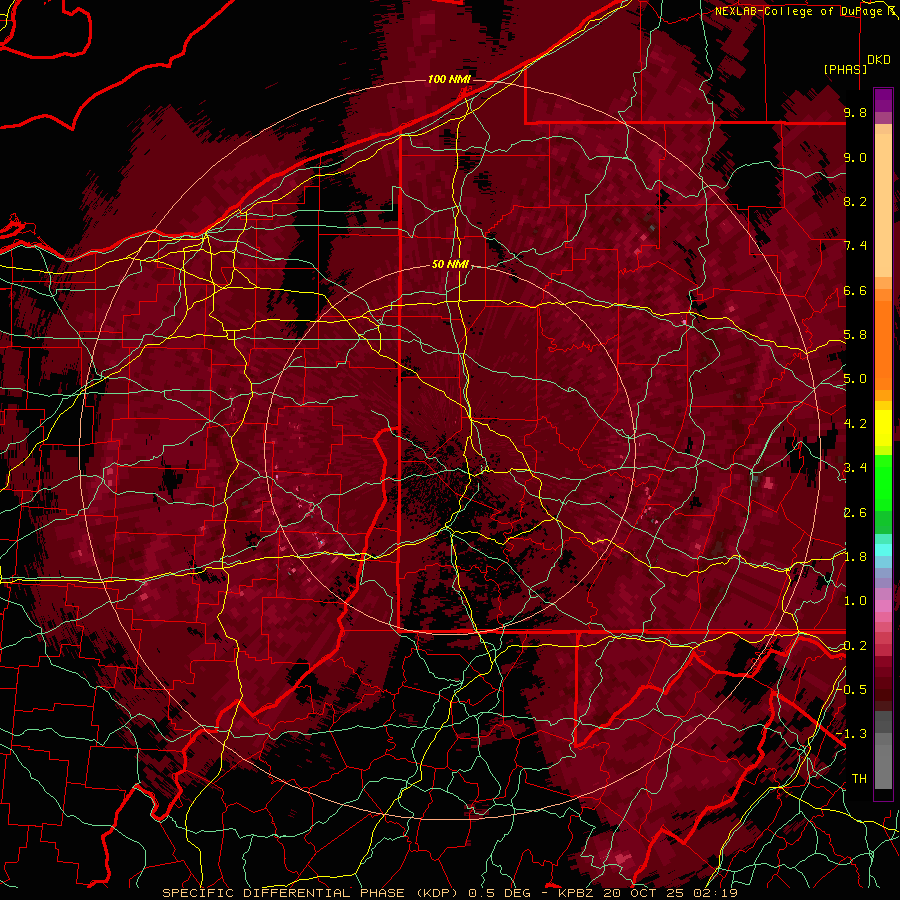Click the -0.5 value on the scale
Viewport: 900px width, 900px height.
(853, 690)
